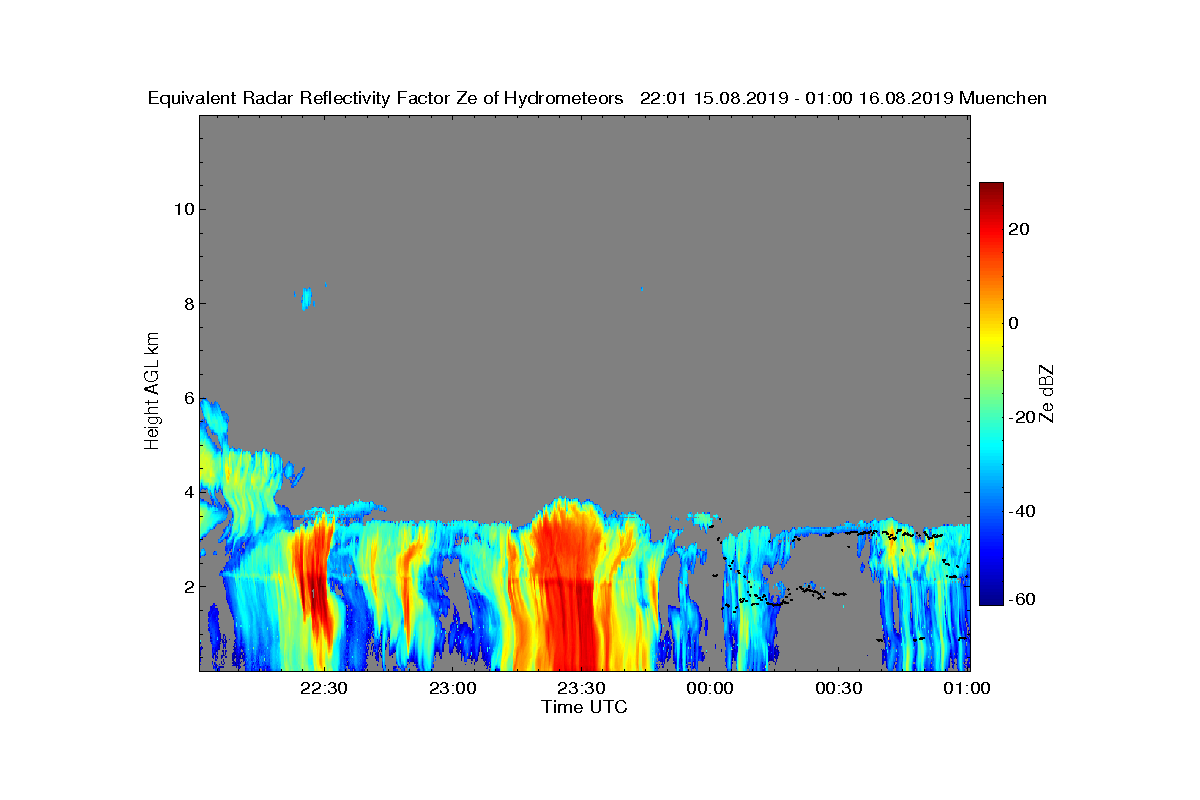This screenshot has width=1200, height=800.
Task: Click the height tick label 10
Action: click(183, 209)
